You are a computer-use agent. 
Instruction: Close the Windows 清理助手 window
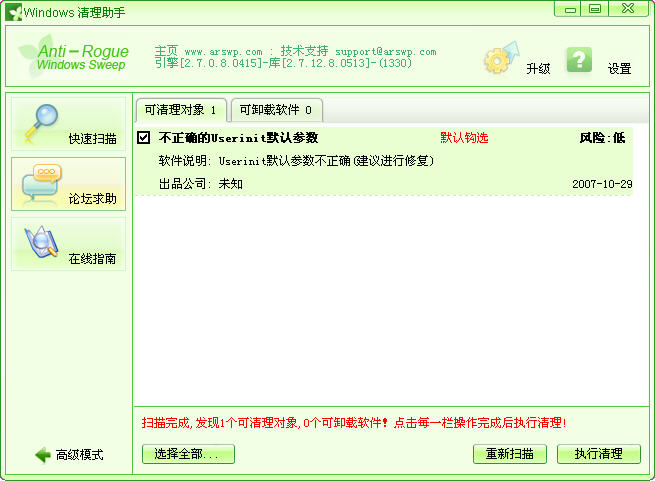628,9
